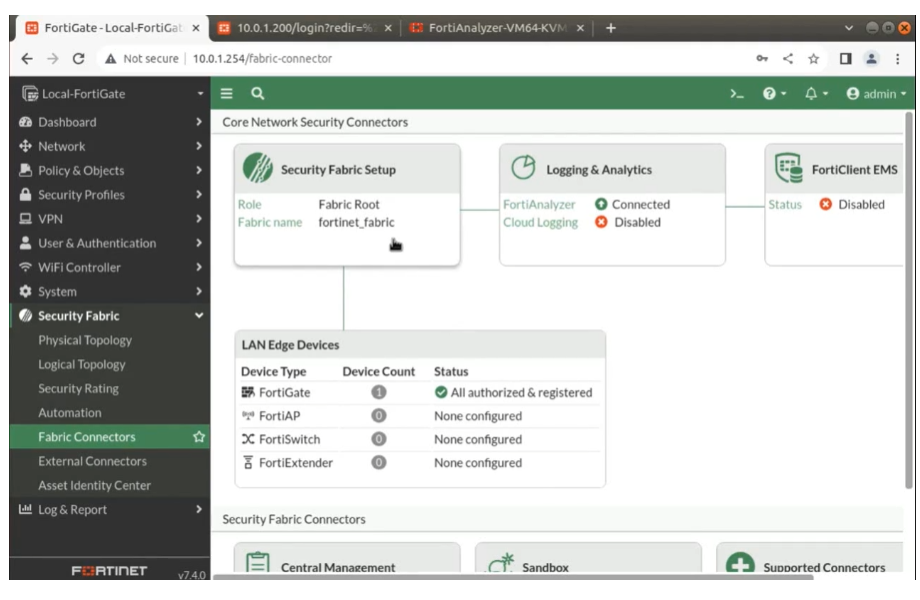920x600 pixels.
Task: Click the Fabric name link
Action: click(270, 222)
